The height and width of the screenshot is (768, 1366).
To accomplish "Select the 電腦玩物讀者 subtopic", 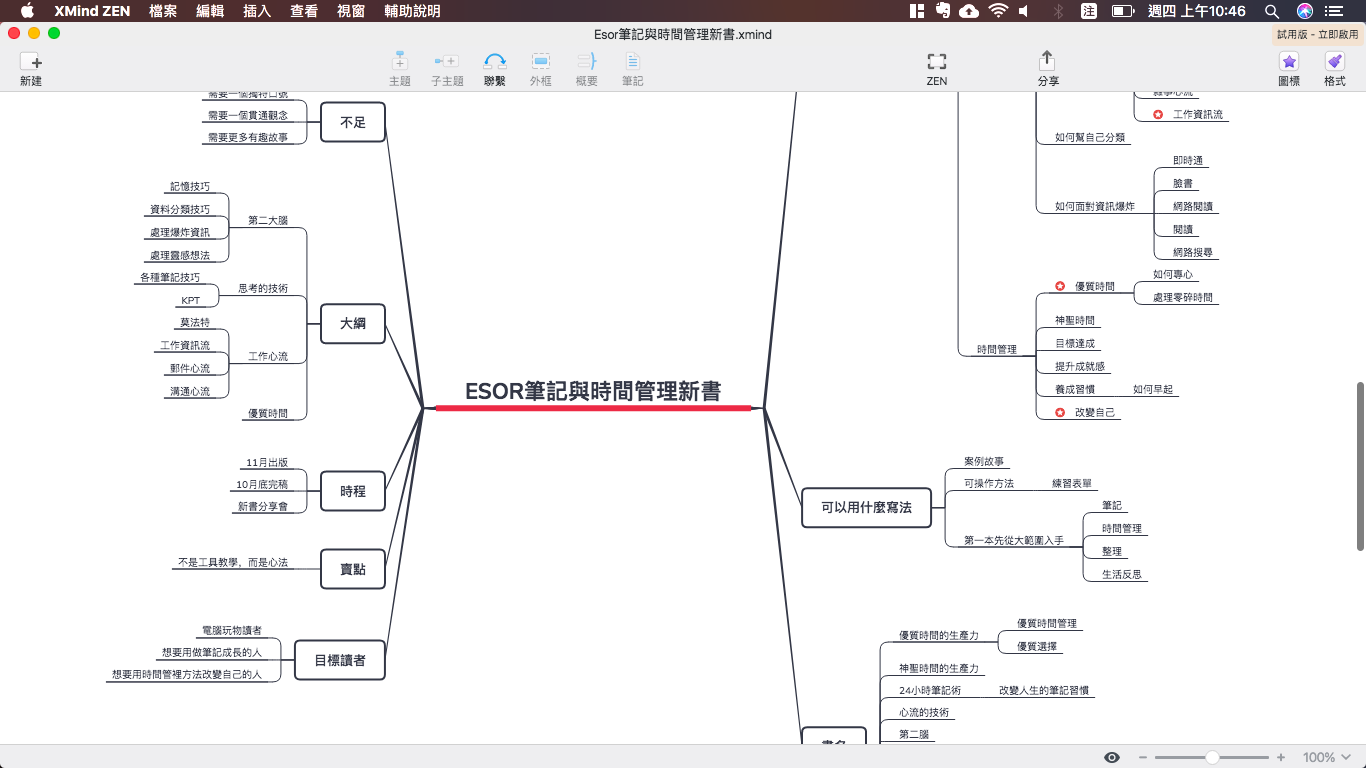I will click(x=232, y=630).
